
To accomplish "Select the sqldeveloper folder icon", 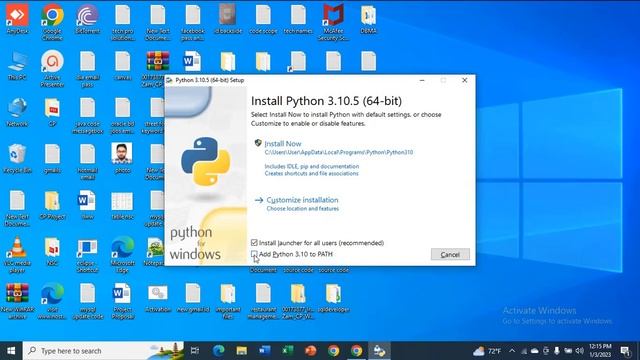I will tap(333, 298).
